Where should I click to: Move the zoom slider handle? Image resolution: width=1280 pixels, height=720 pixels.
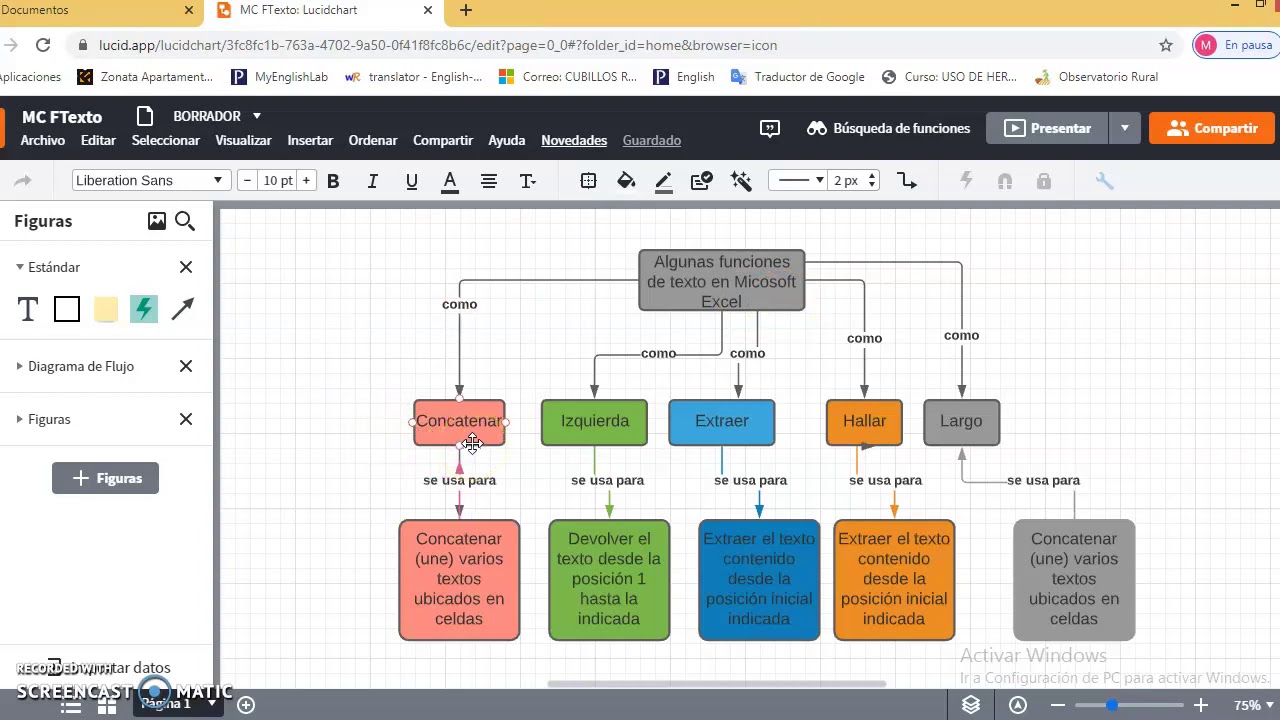[x=1111, y=705]
